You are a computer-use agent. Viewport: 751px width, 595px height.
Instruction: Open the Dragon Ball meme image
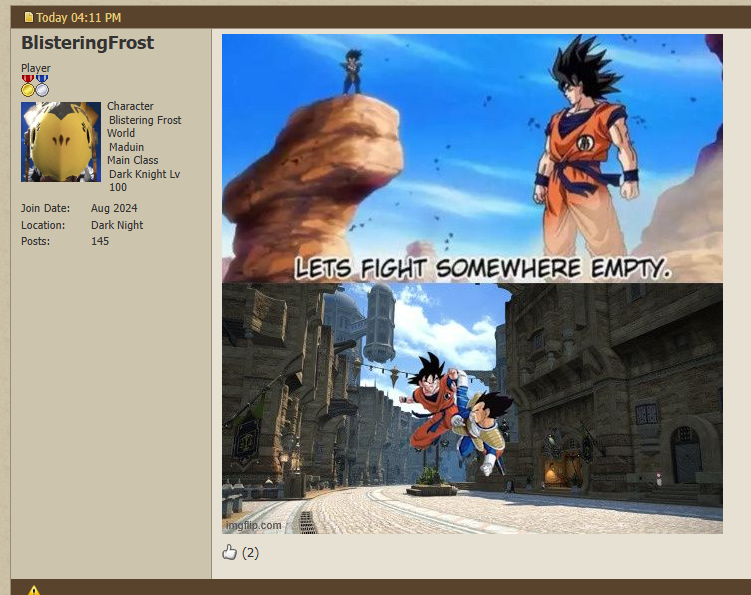pyautogui.click(x=472, y=284)
